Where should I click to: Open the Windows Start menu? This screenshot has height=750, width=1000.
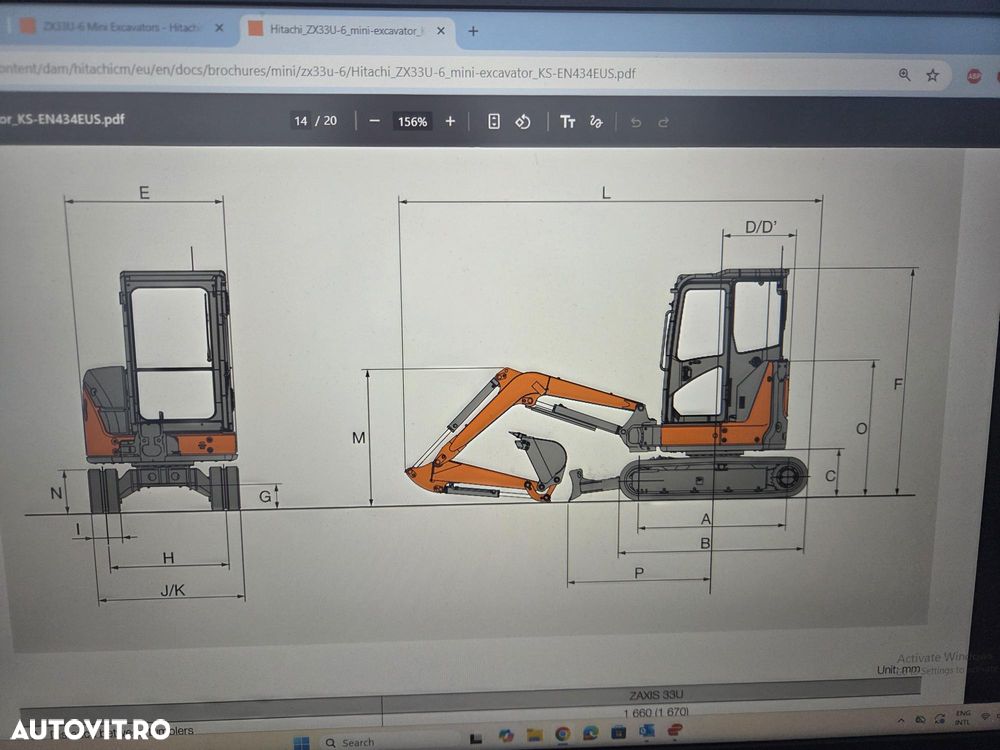(x=301, y=742)
